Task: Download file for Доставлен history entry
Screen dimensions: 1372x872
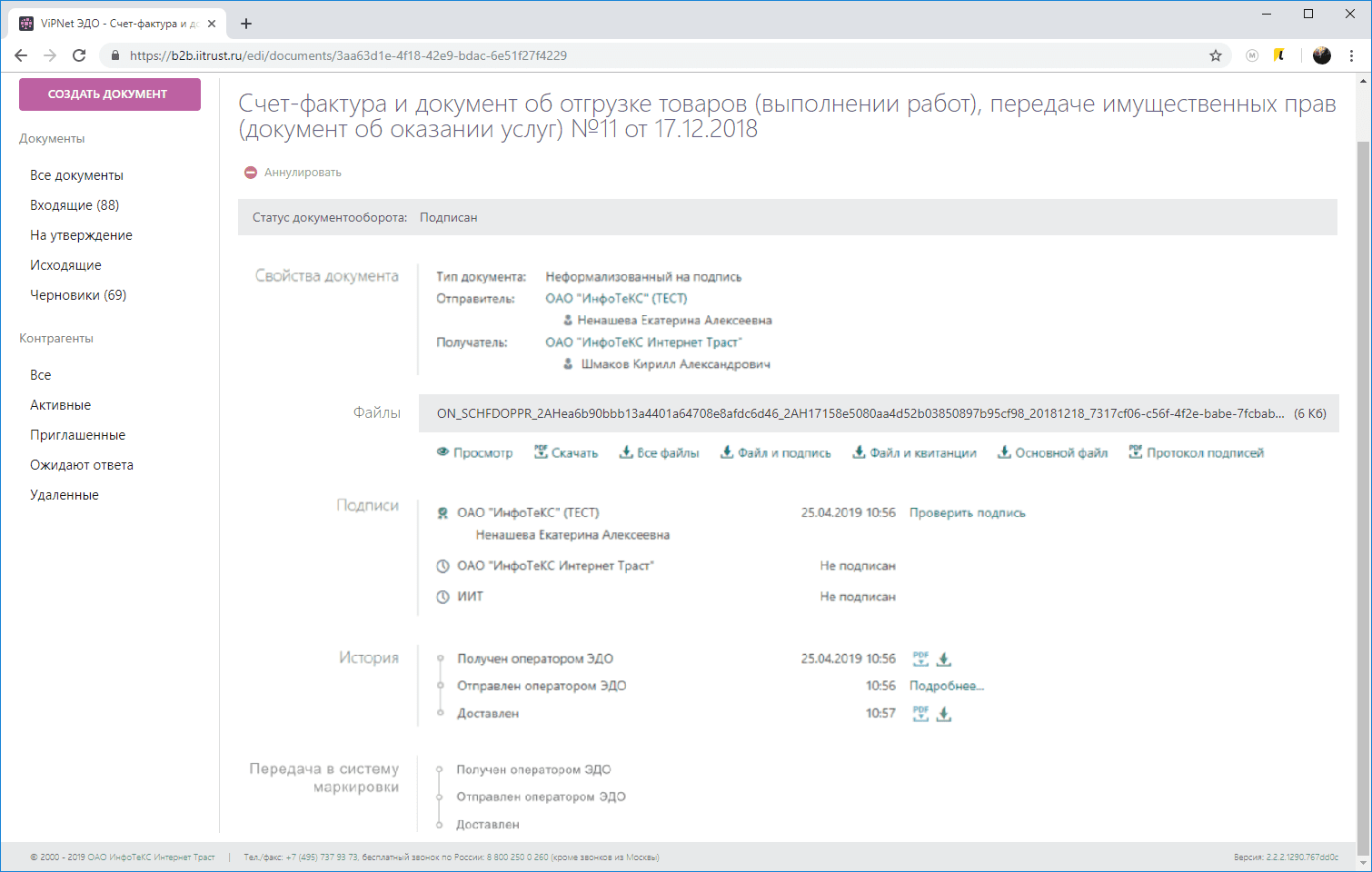Action: click(944, 714)
